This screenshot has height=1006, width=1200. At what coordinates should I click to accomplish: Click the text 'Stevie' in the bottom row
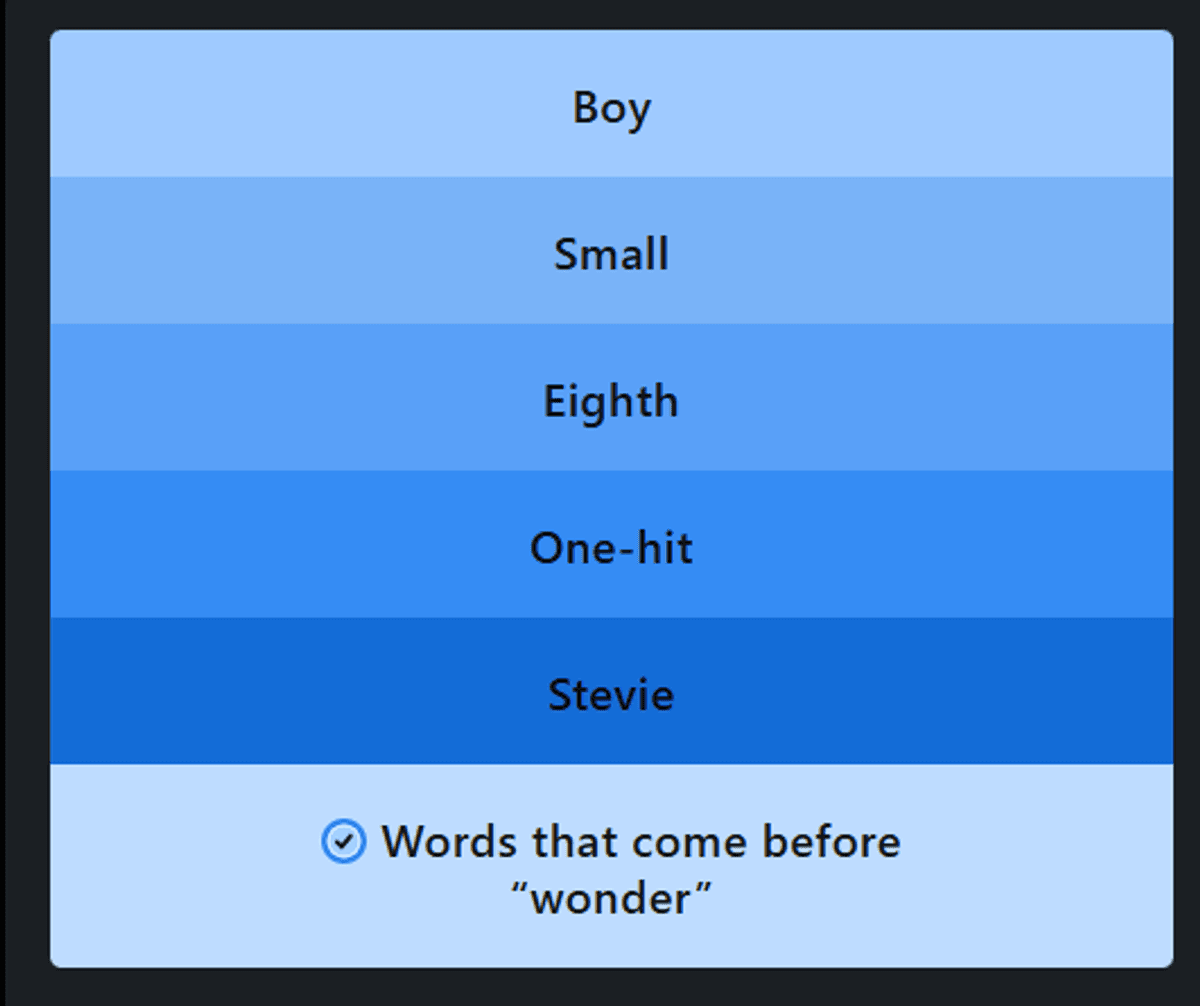coord(611,694)
